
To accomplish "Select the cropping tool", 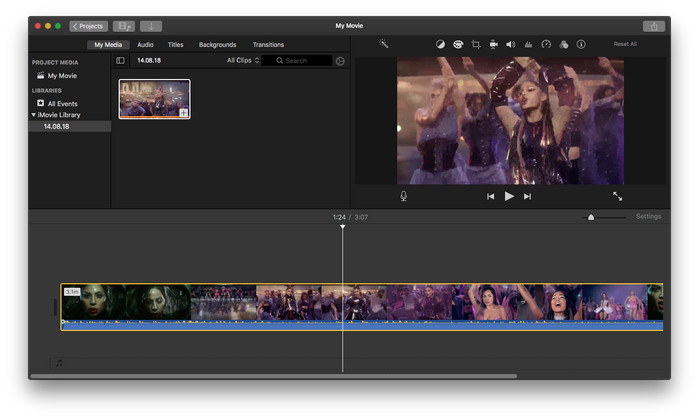I will pyautogui.click(x=476, y=44).
